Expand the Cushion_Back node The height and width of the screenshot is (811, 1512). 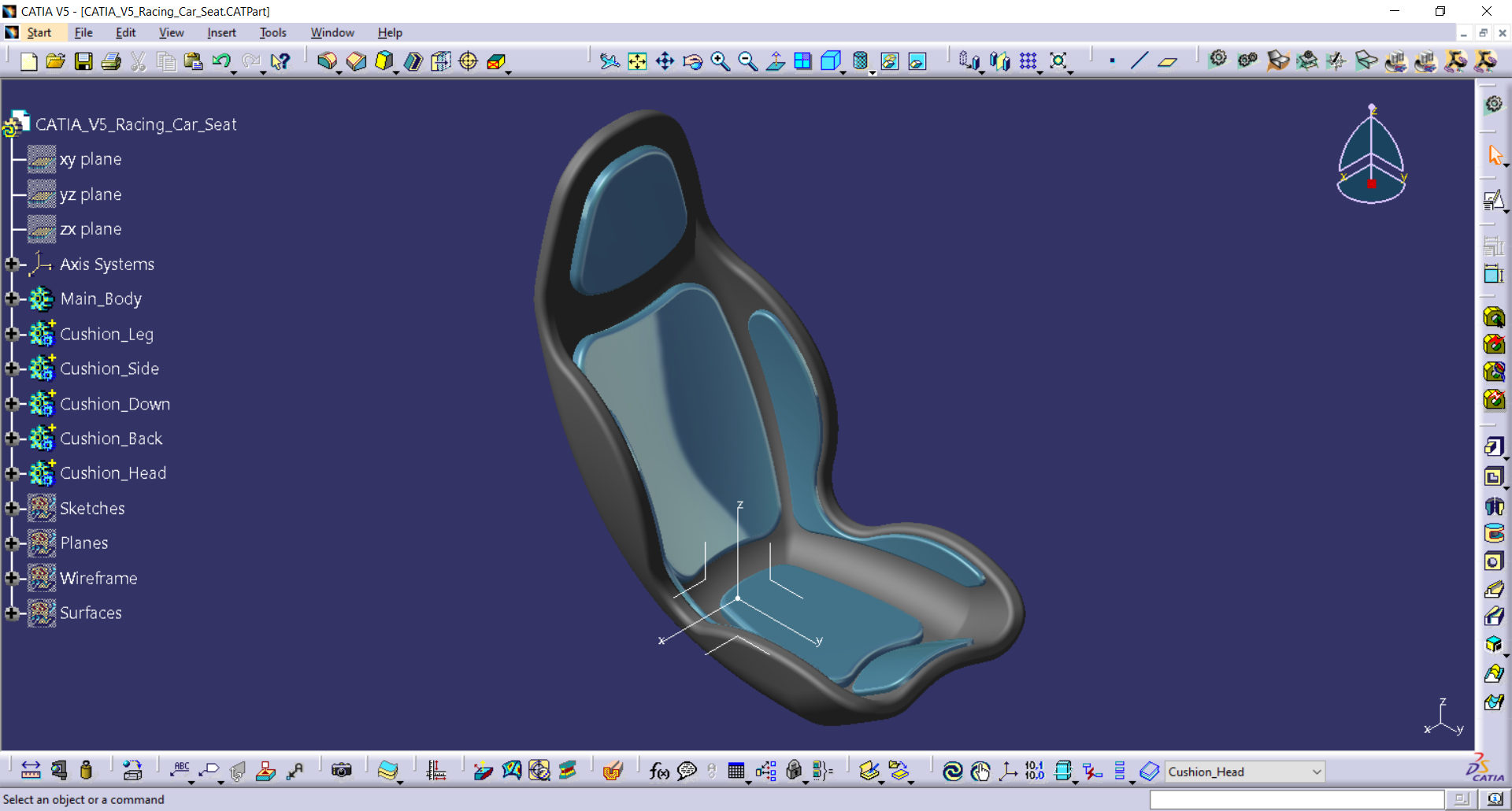pyautogui.click(x=12, y=439)
